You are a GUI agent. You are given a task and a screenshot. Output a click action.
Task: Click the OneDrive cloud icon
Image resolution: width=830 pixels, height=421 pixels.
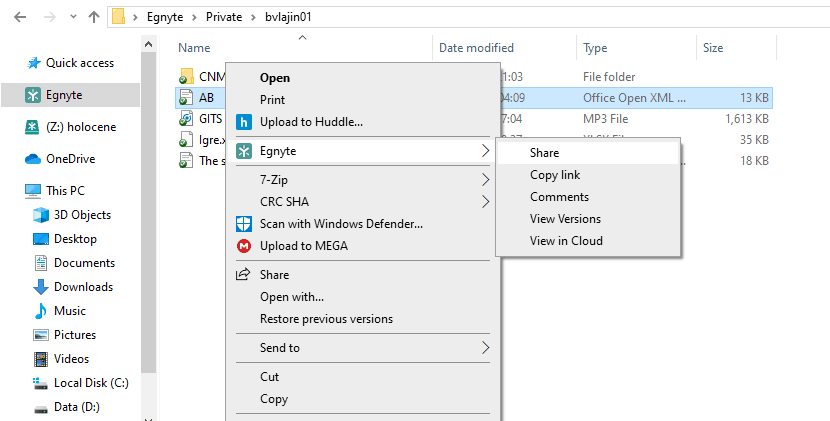pyautogui.click(x=33, y=159)
